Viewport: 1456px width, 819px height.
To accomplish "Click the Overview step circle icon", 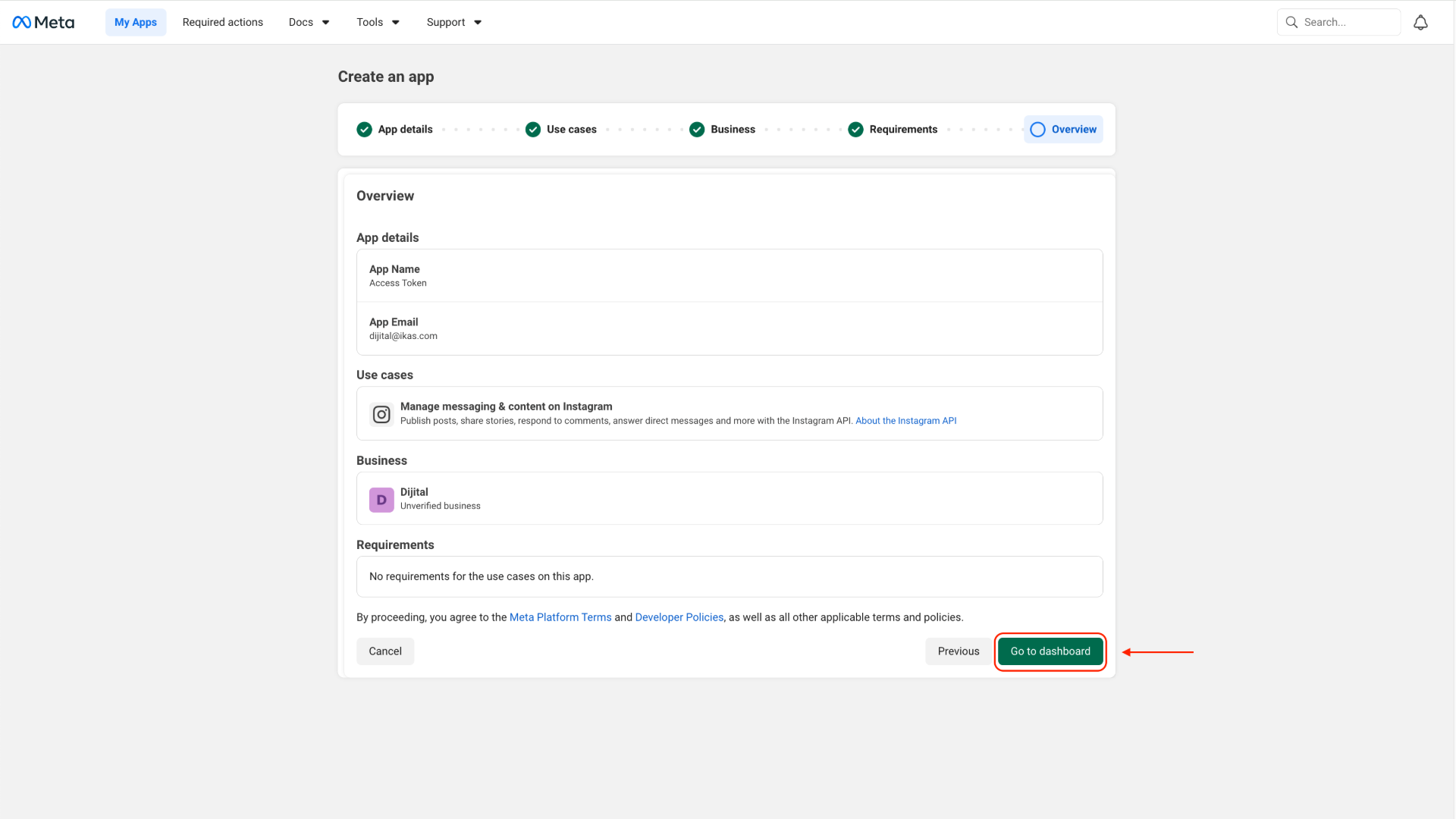I will pos(1038,130).
